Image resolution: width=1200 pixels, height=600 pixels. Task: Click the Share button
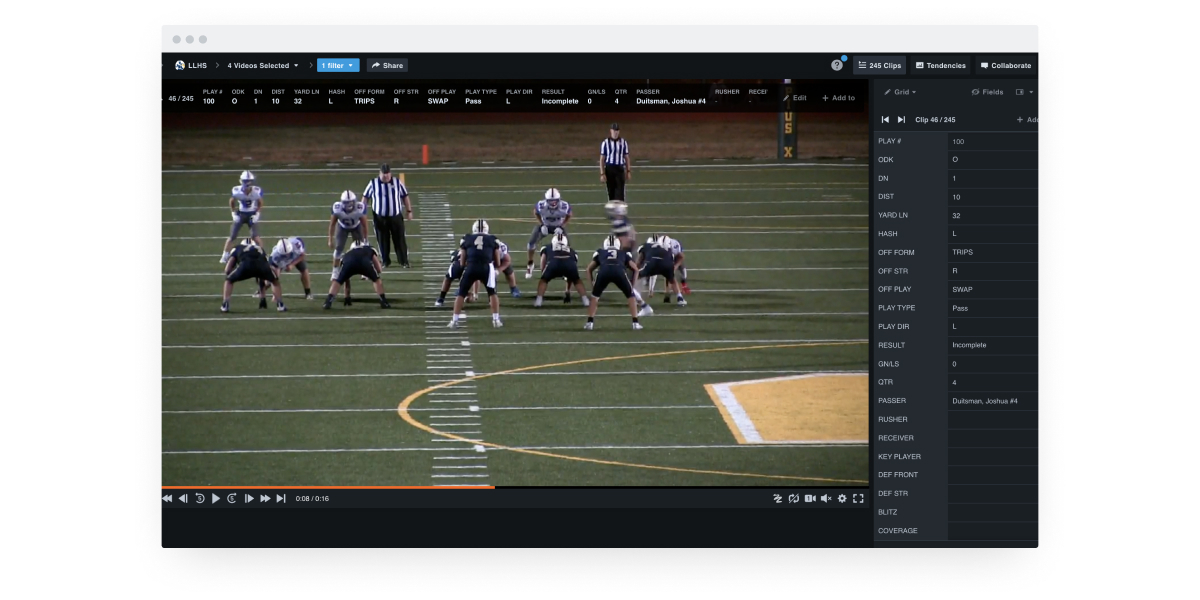point(387,65)
